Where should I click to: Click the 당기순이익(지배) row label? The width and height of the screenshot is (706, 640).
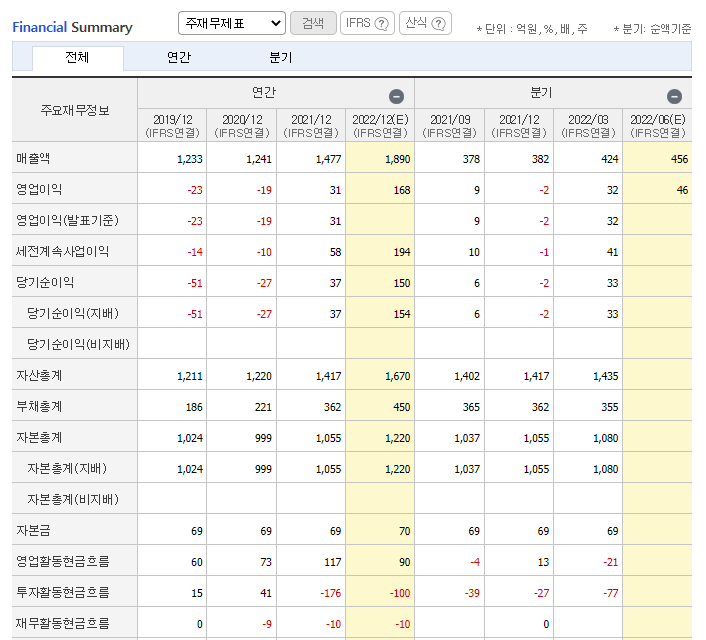[73, 313]
